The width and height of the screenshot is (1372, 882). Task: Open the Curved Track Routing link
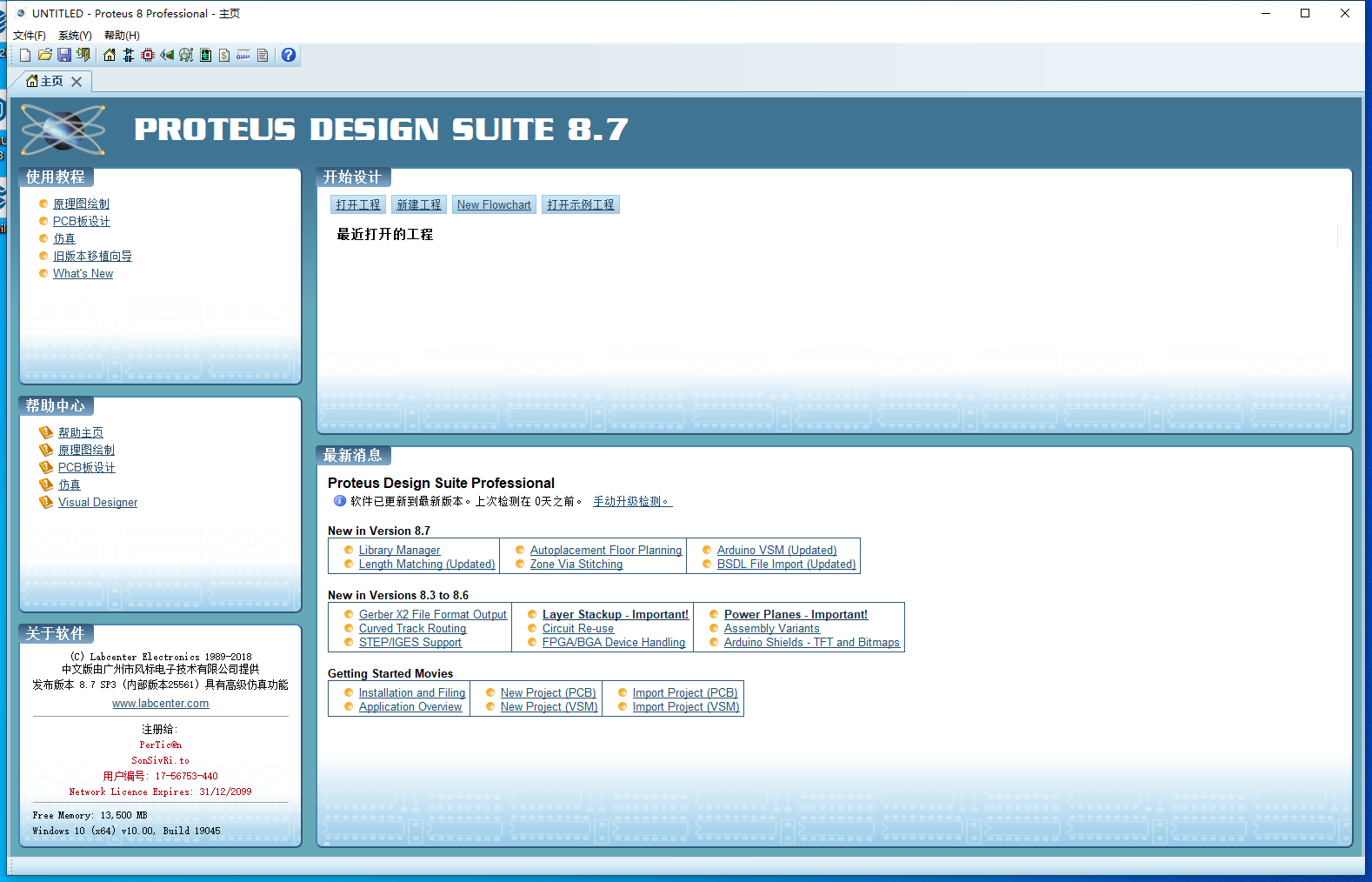[412, 628]
